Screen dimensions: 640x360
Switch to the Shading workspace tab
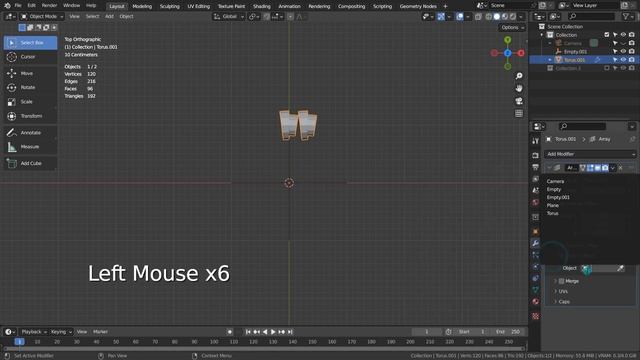coord(262,6)
